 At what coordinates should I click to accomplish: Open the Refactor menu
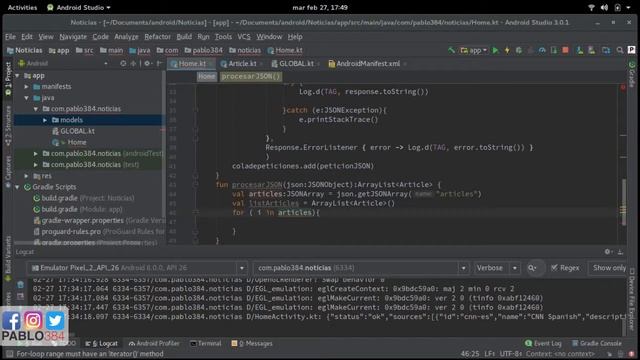(157, 37)
